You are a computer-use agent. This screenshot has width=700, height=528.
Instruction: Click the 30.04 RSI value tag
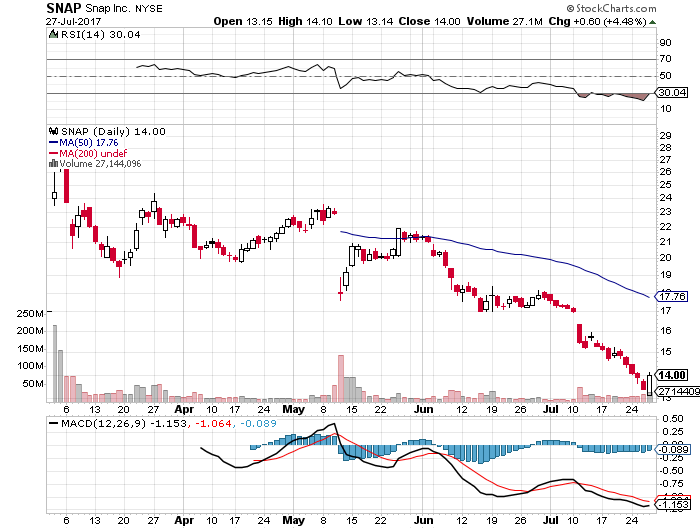click(670, 95)
